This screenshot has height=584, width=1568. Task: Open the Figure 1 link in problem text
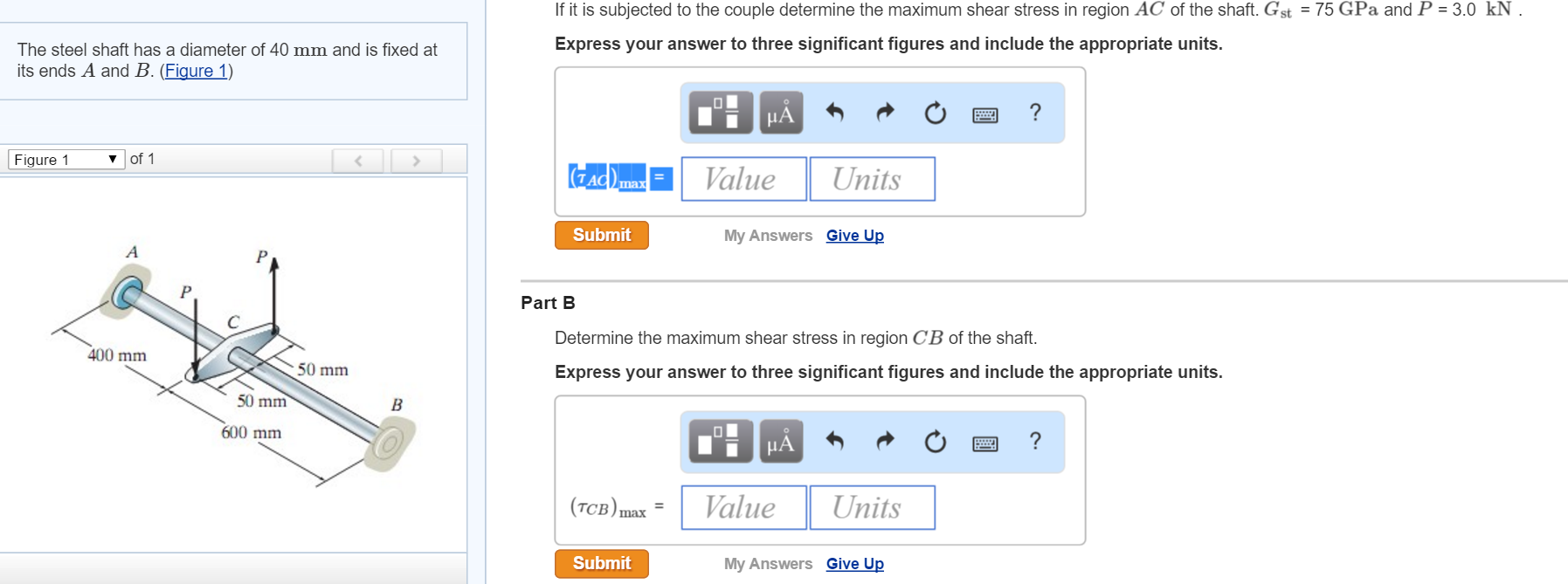point(197,71)
